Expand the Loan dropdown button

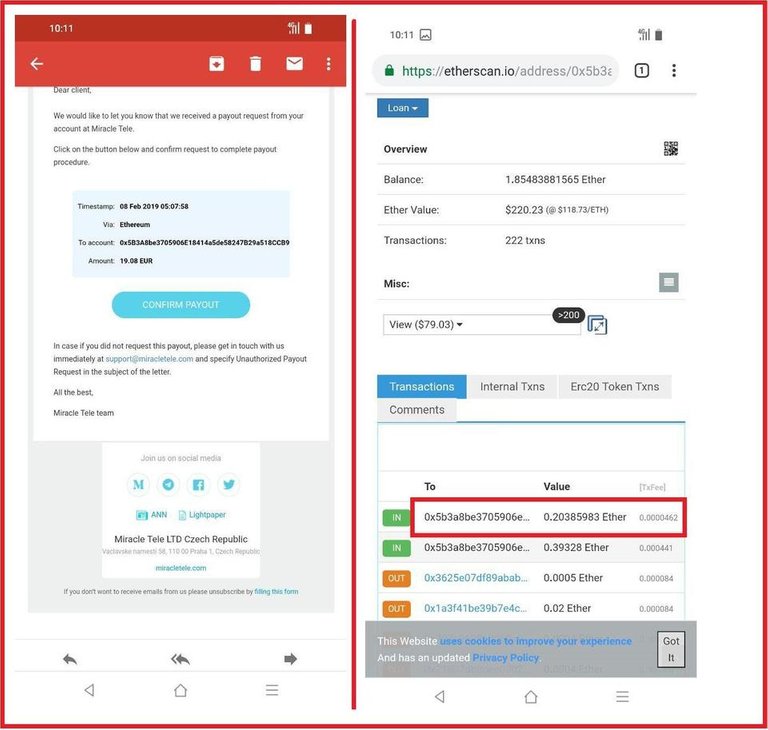click(403, 108)
